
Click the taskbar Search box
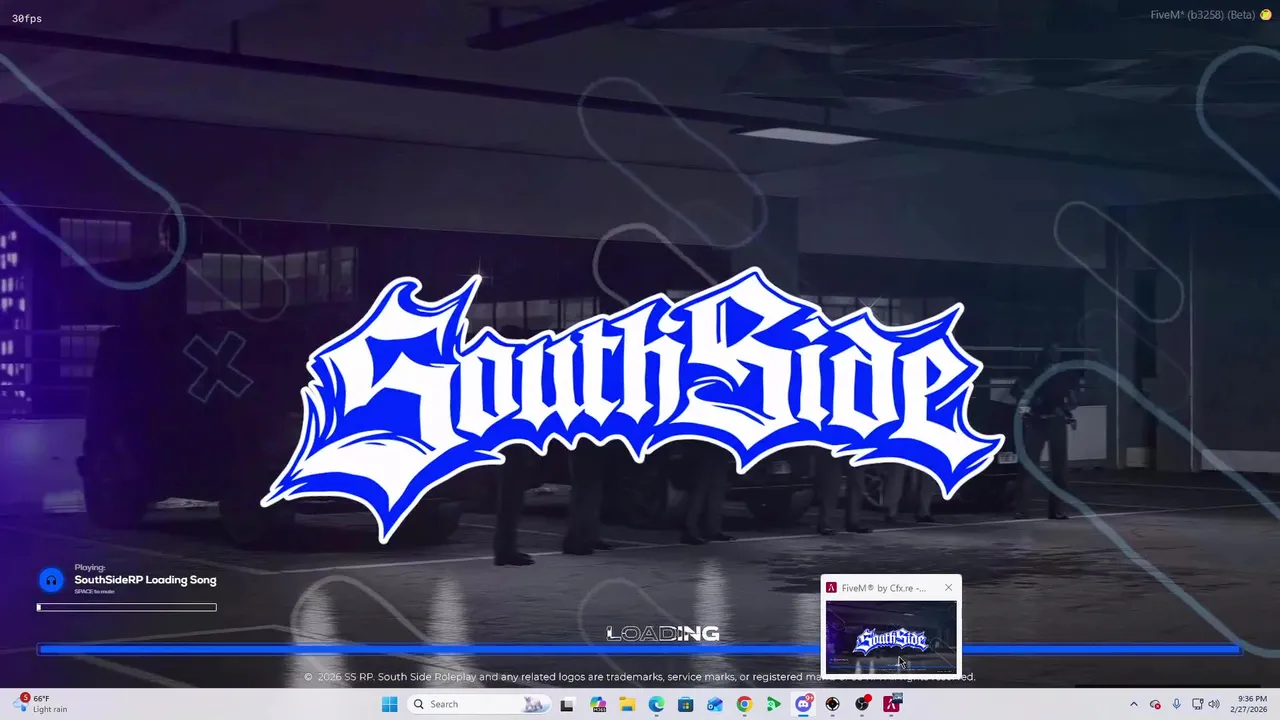[x=478, y=704]
